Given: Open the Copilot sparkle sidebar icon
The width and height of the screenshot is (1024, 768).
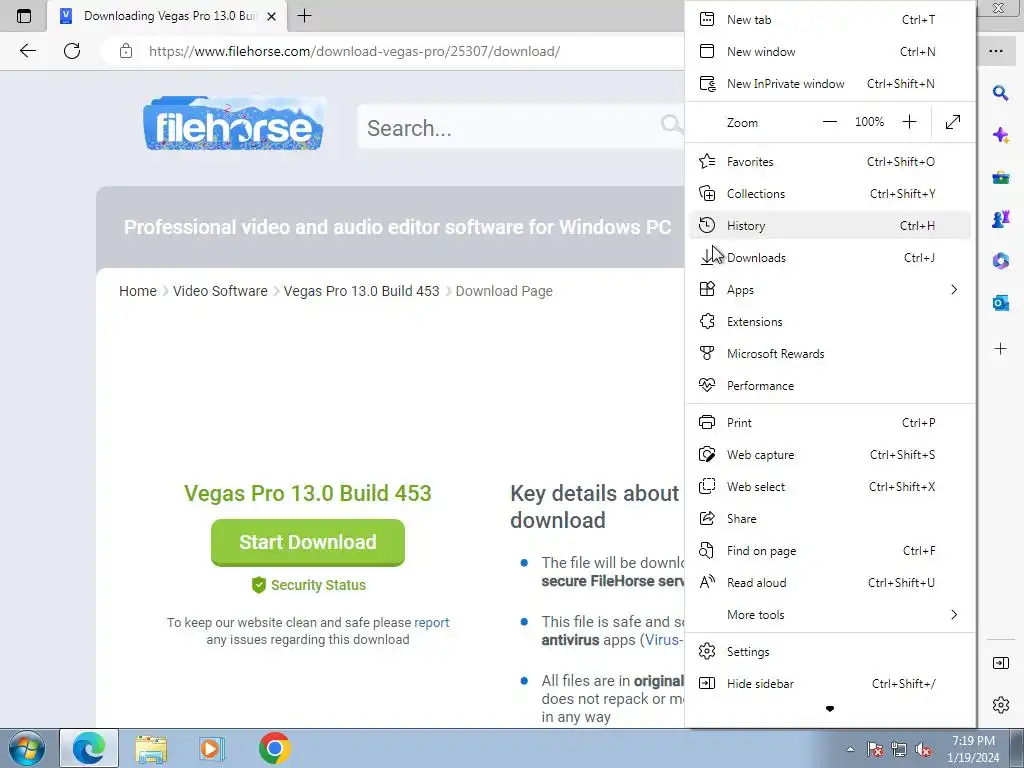Looking at the screenshot, I should (1000, 135).
